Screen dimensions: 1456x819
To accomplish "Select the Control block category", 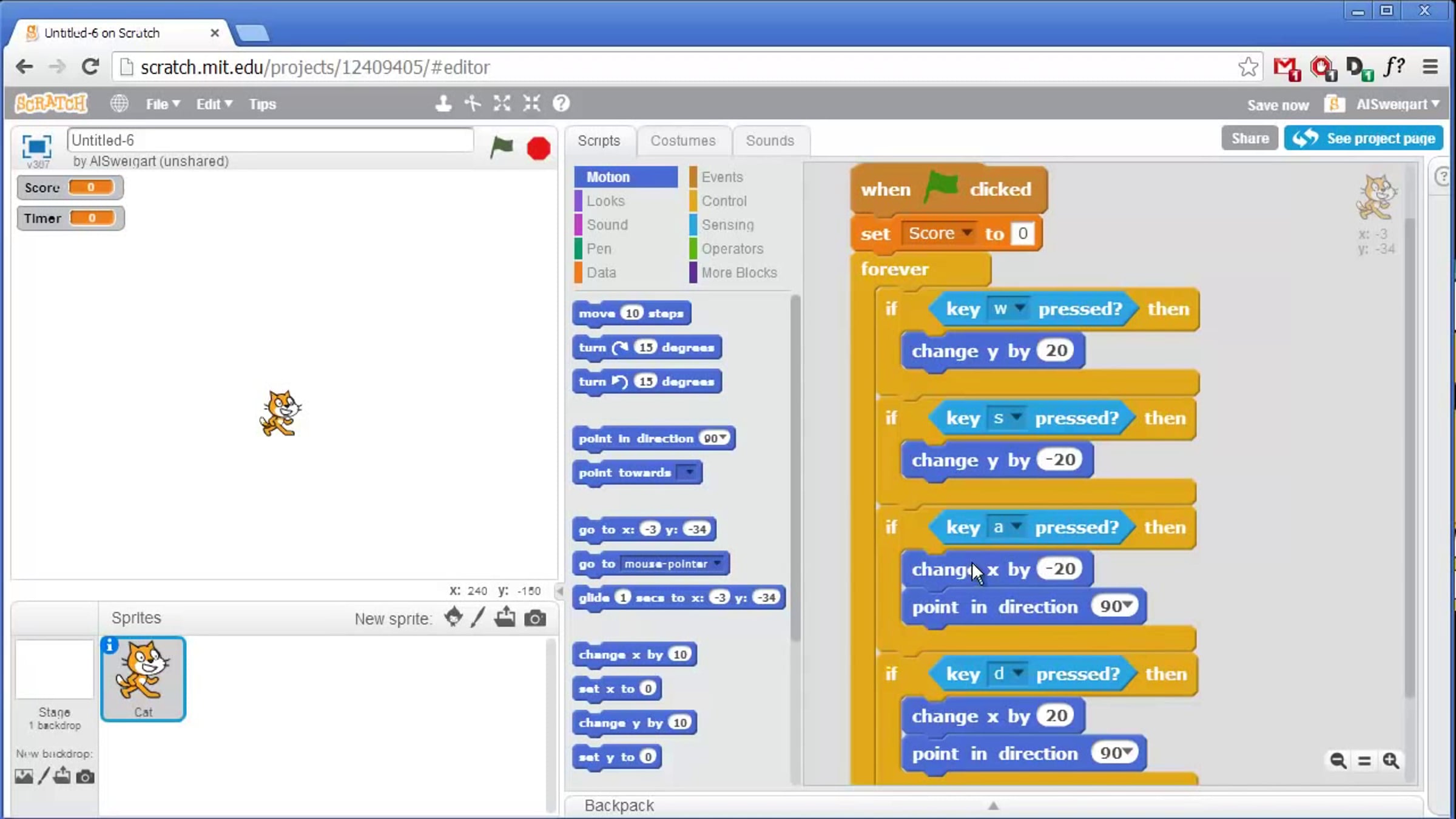I will pyautogui.click(x=741, y=201).
